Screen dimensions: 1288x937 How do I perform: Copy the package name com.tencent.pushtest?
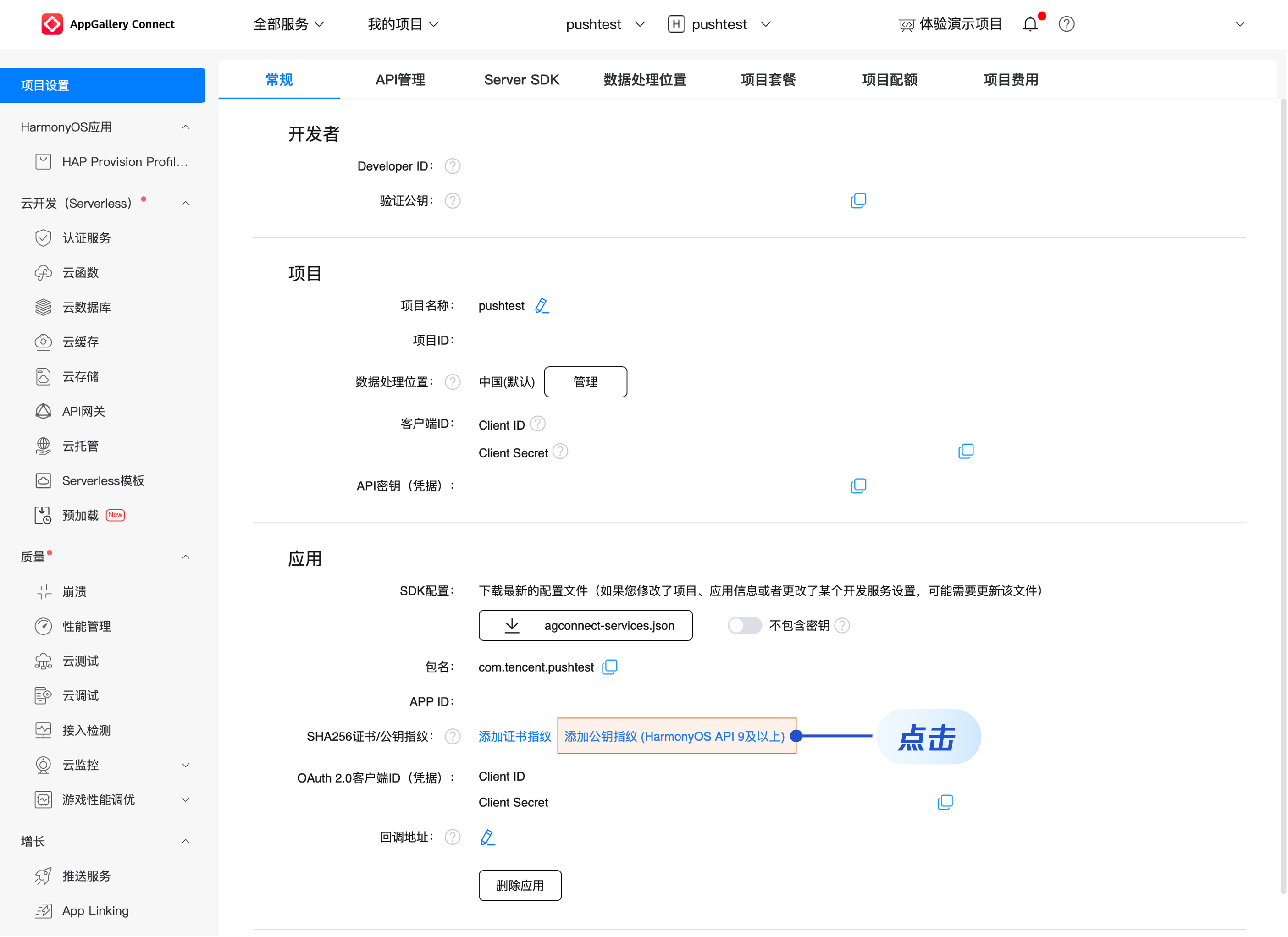point(610,667)
